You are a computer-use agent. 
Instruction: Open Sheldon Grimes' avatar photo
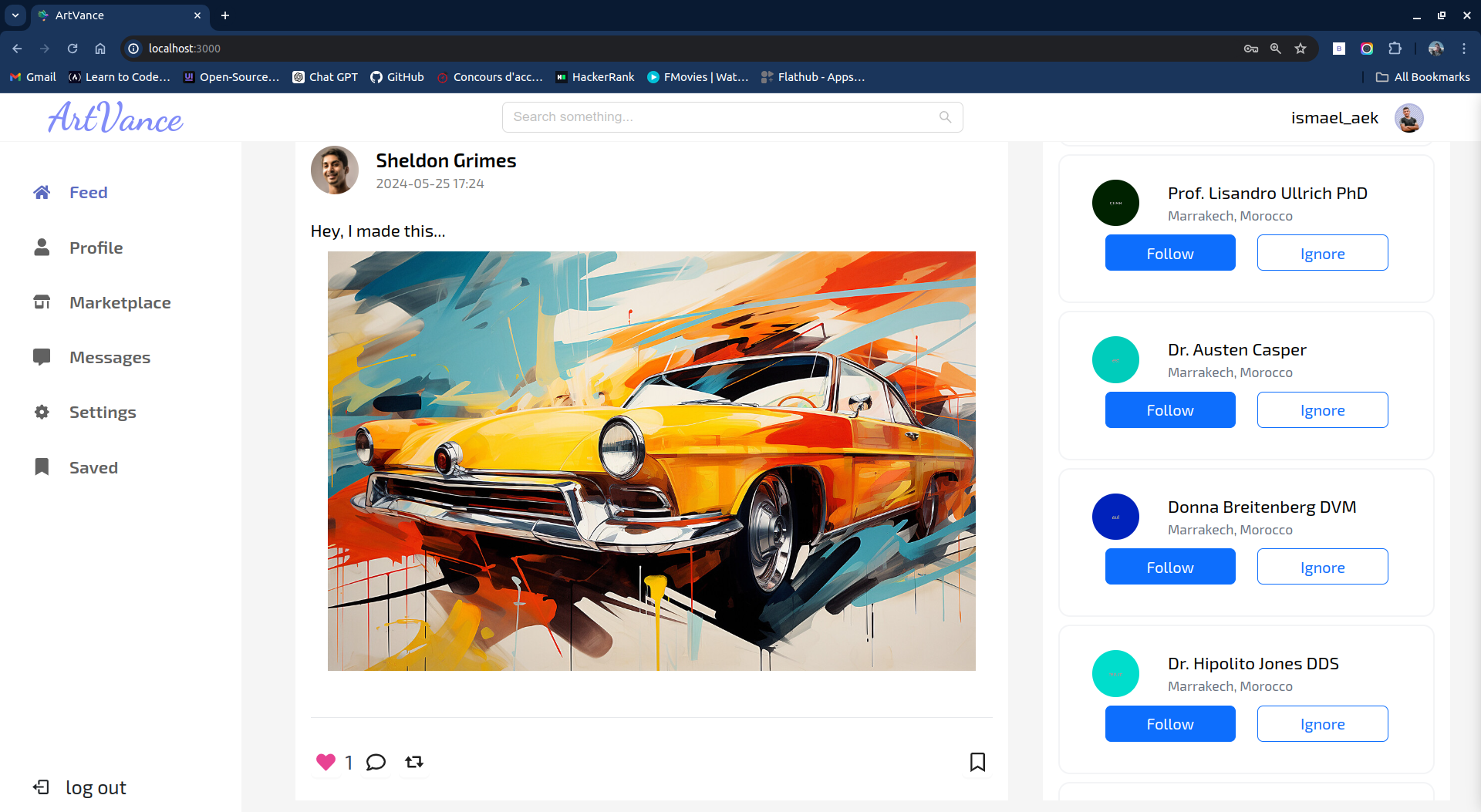pos(335,170)
